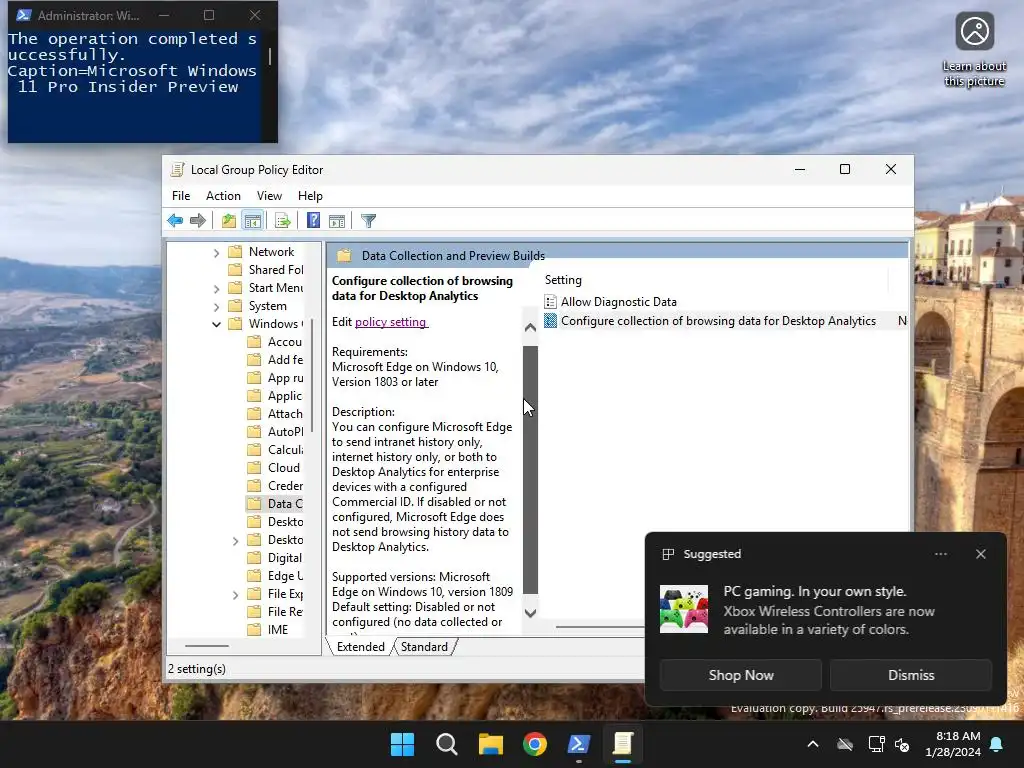
Task: Open Help via blue question mark icon
Action: [x=313, y=221]
